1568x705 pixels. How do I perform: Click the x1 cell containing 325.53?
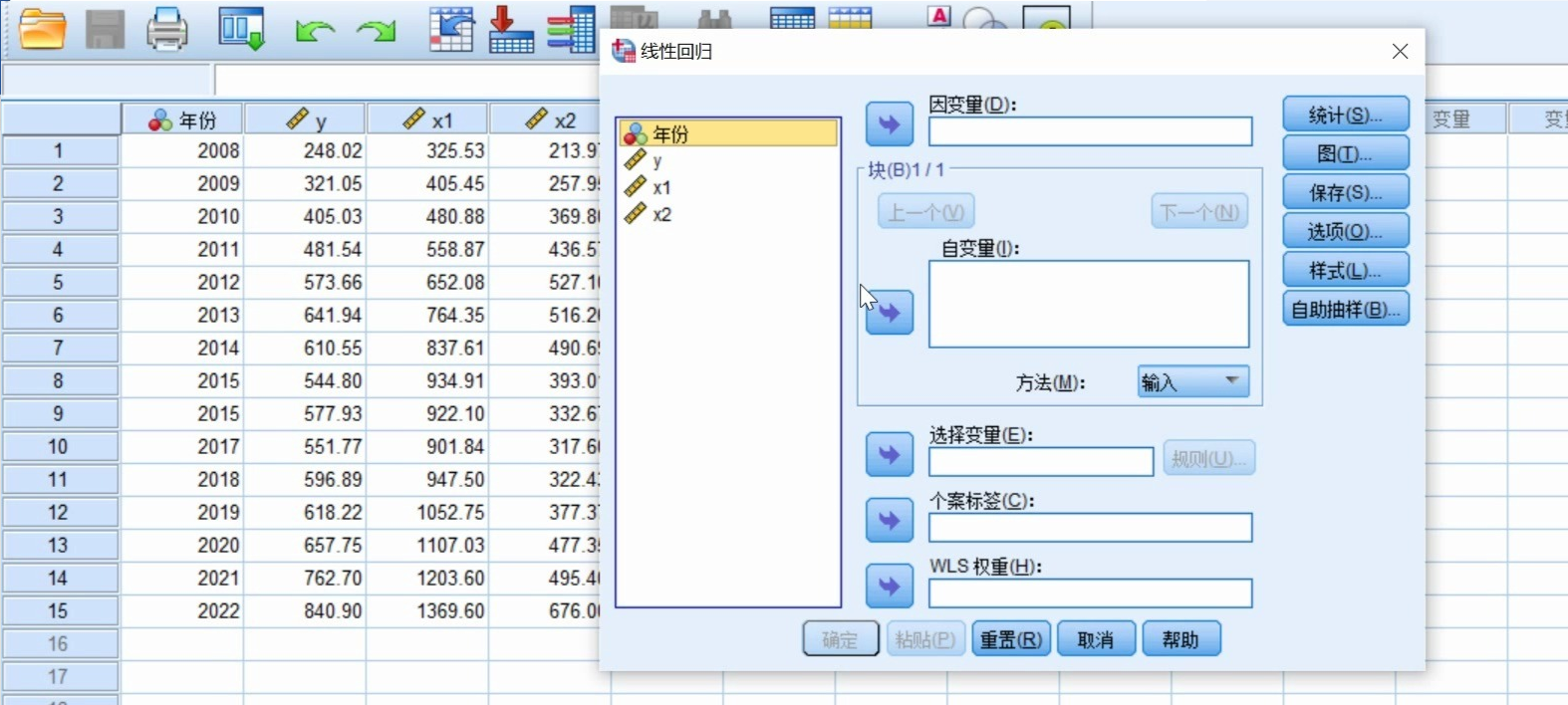pos(427,150)
